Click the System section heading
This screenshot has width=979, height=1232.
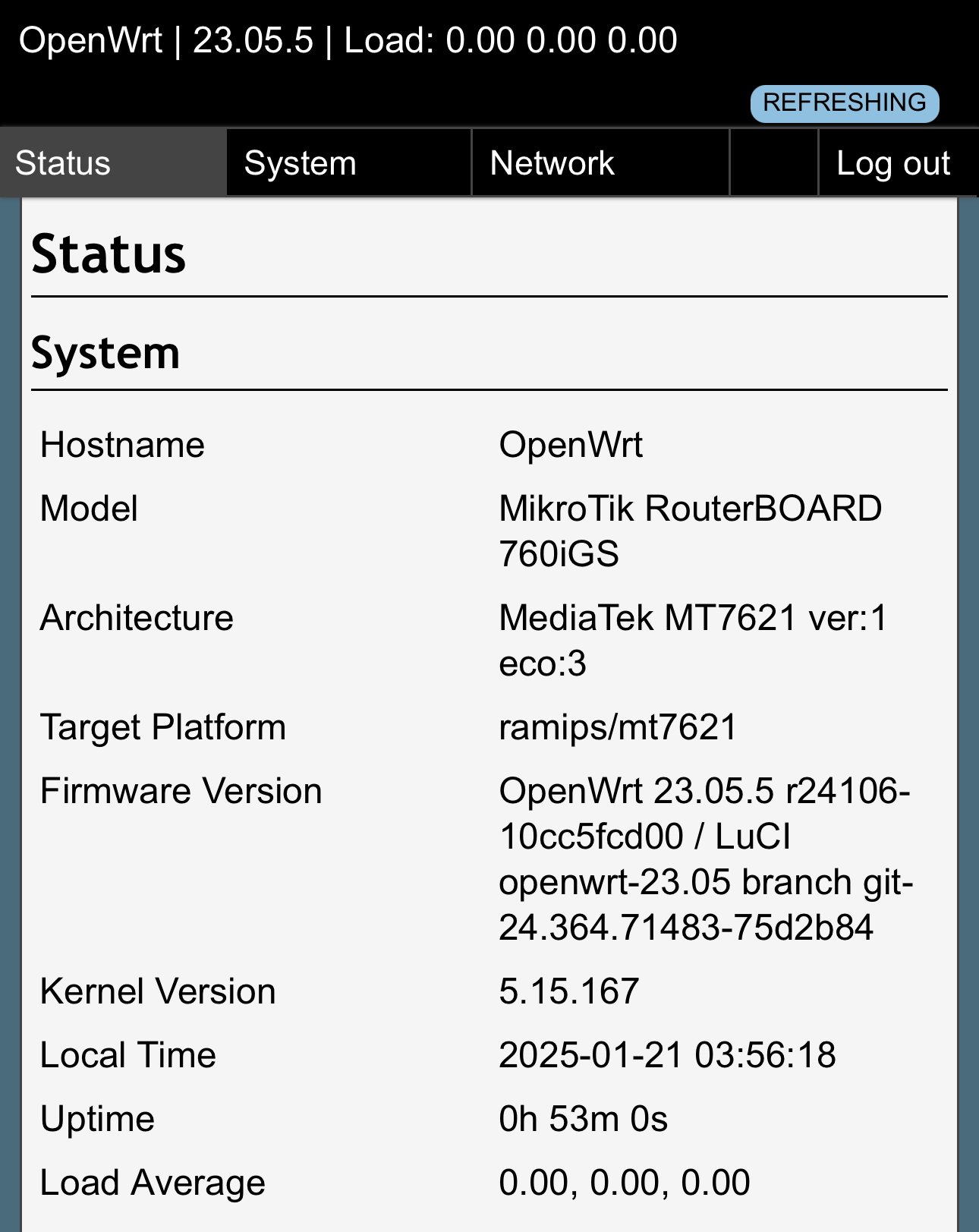coord(105,353)
